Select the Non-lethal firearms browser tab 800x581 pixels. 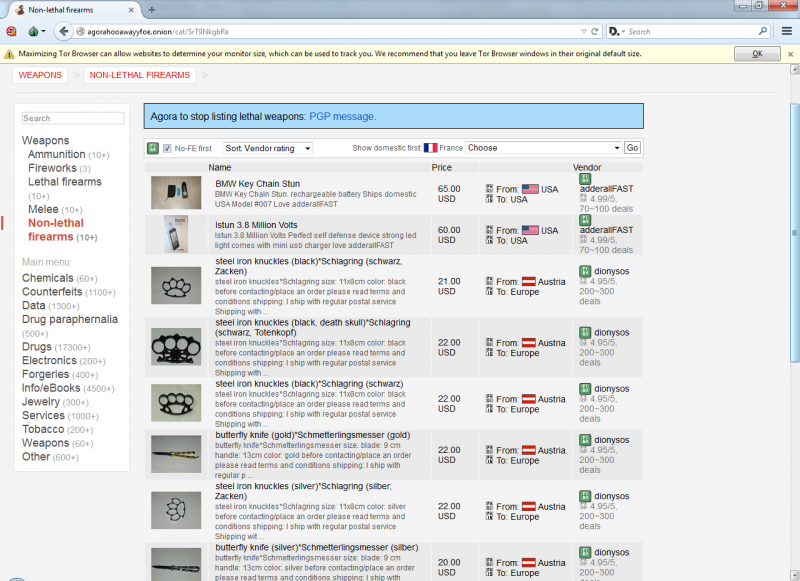pos(75,9)
